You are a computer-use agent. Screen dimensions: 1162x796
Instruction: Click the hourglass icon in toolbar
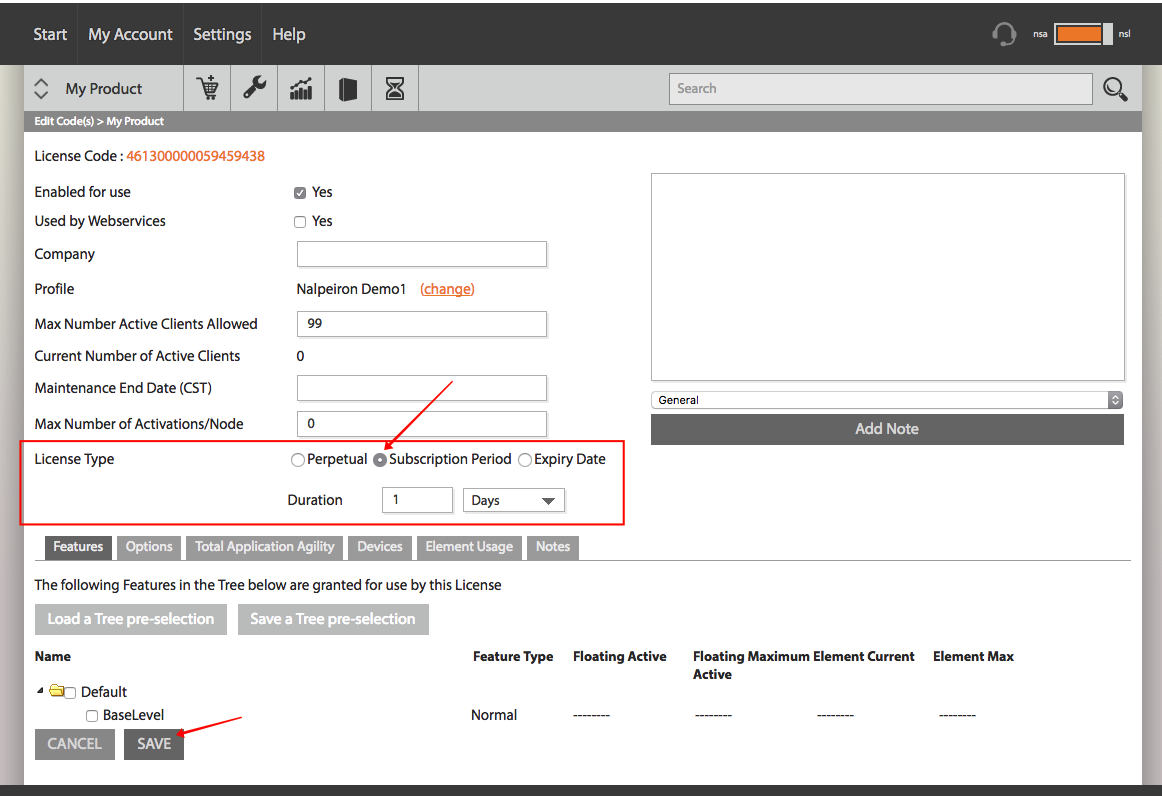[395, 89]
